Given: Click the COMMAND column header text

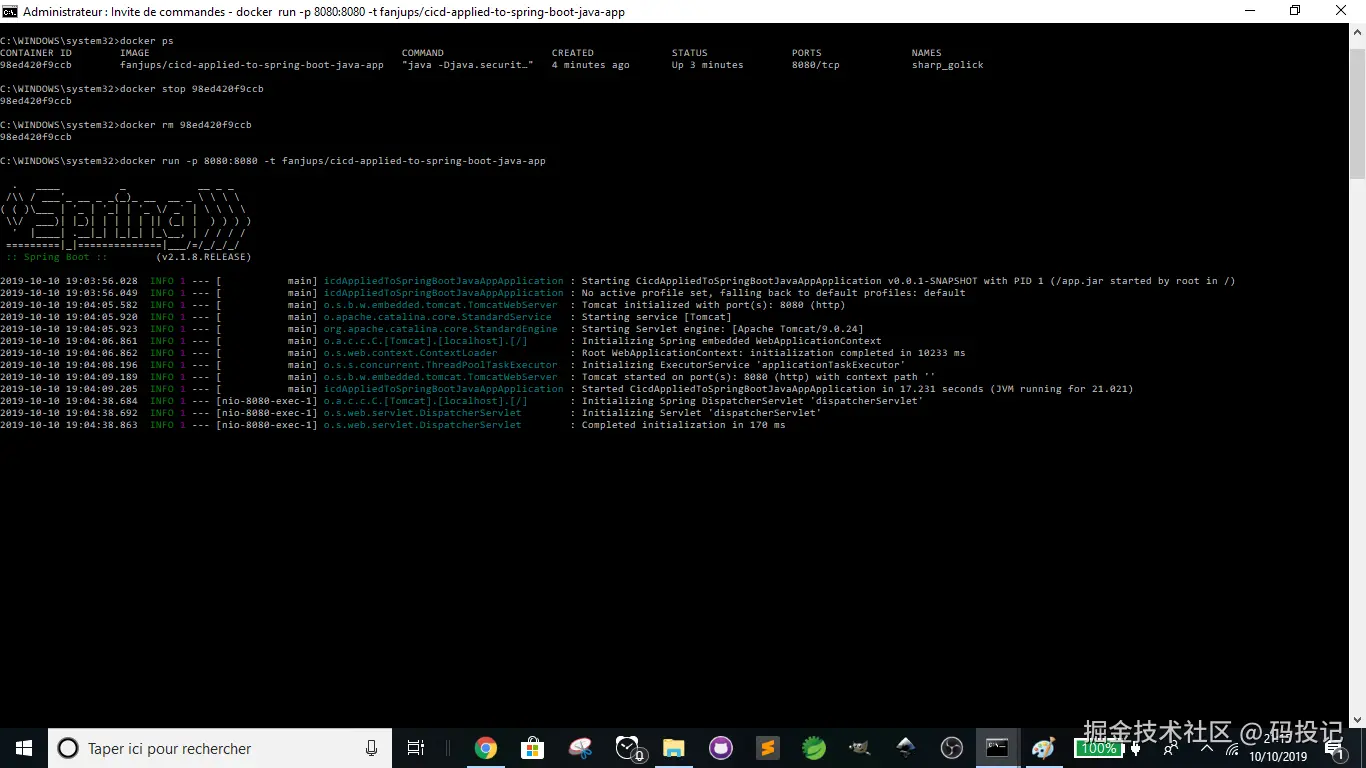Looking at the screenshot, I should pos(423,53).
